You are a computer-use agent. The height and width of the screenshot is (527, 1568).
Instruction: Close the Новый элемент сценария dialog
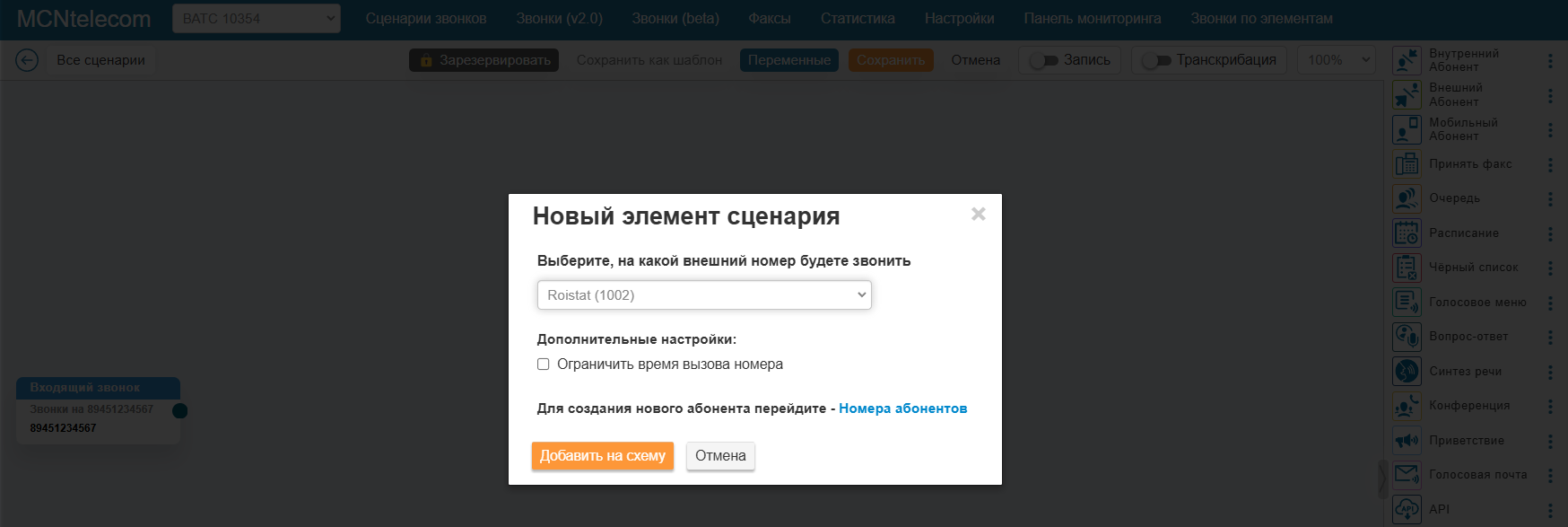click(x=979, y=214)
